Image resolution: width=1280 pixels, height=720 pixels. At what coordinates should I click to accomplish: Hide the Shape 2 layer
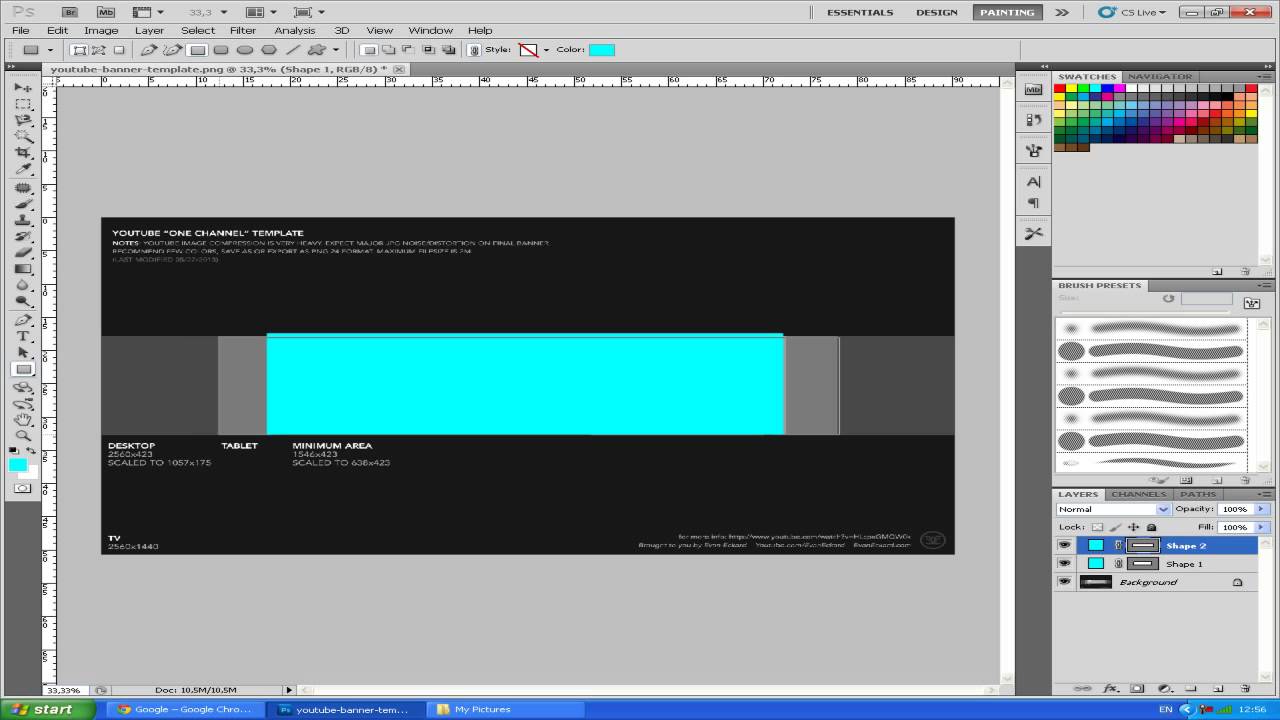[x=1064, y=545]
